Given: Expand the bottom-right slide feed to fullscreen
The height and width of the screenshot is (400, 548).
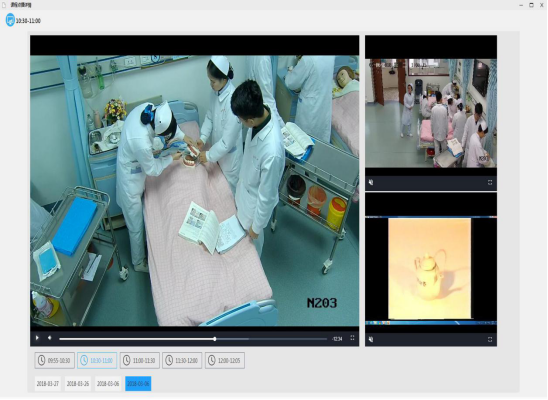Looking at the screenshot, I should (x=490, y=339).
